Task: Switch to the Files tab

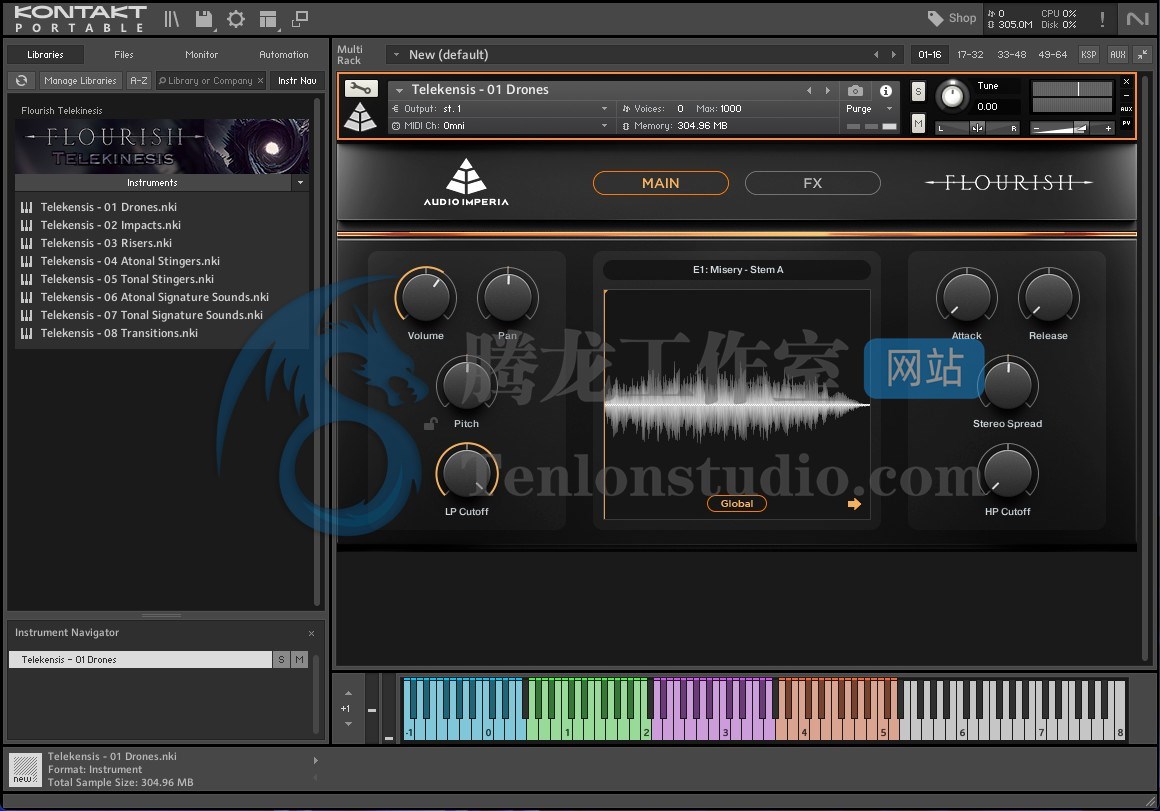Action: tap(124, 55)
